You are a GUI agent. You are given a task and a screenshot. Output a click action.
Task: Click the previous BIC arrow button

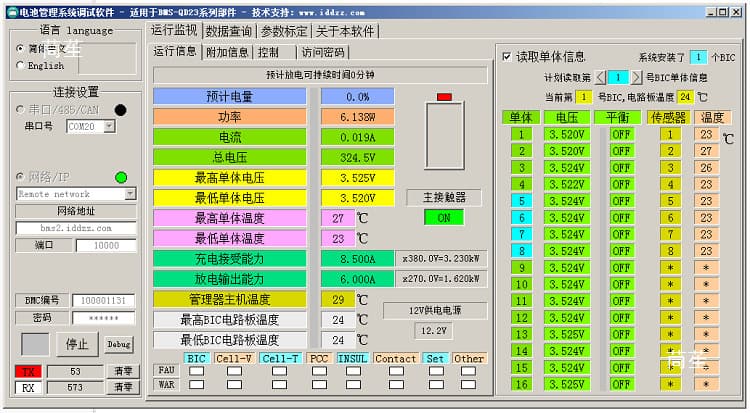[600, 77]
